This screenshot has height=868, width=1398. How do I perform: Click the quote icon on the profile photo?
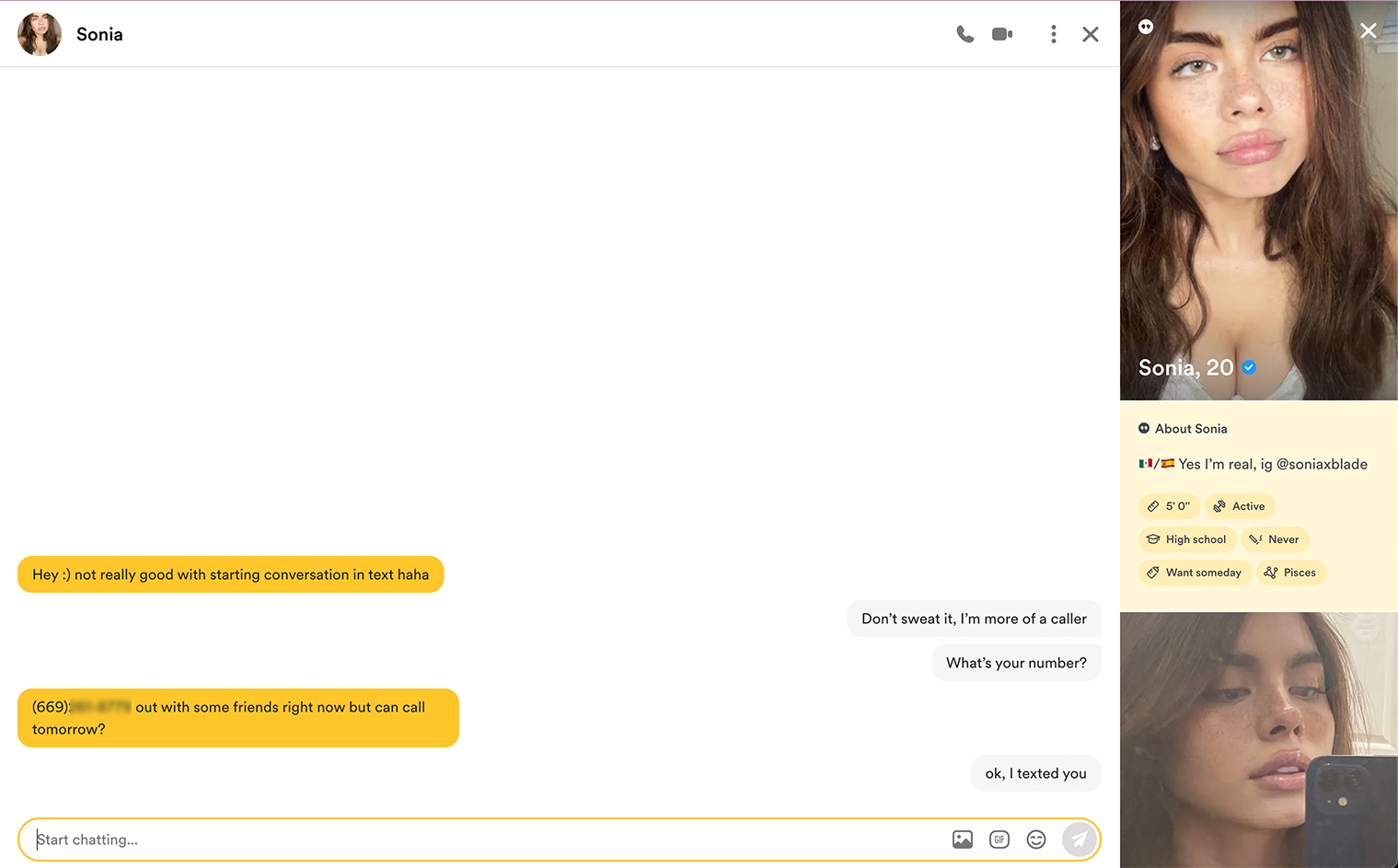(x=1146, y=27)
